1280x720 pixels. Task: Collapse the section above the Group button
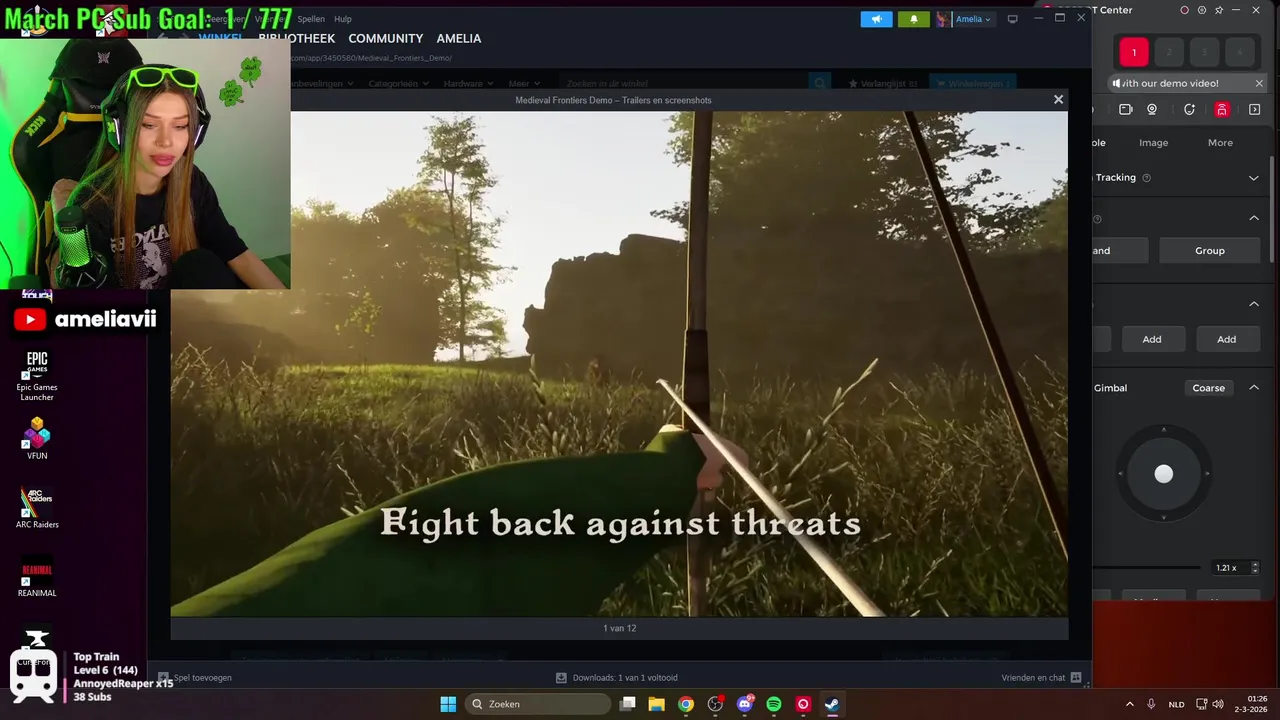click(1254, 218)
